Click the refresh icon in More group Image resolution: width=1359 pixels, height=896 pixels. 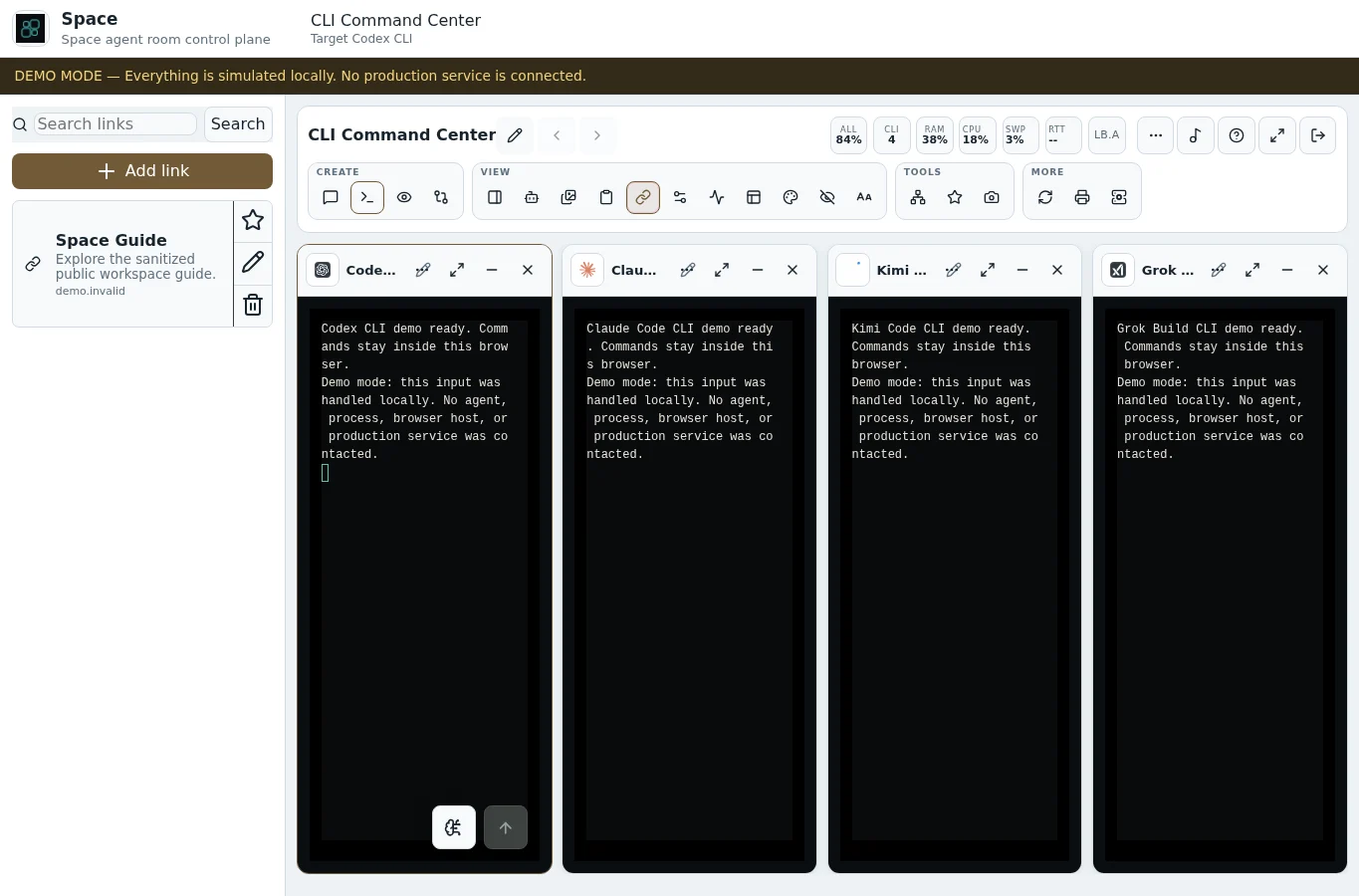point(1045,197)
